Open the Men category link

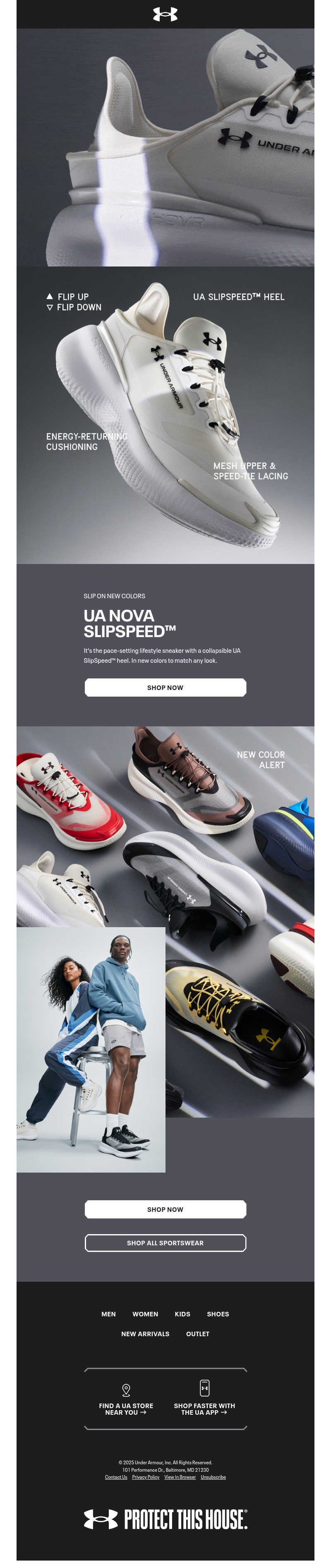pyautogui.click(x=108, y=1314)
